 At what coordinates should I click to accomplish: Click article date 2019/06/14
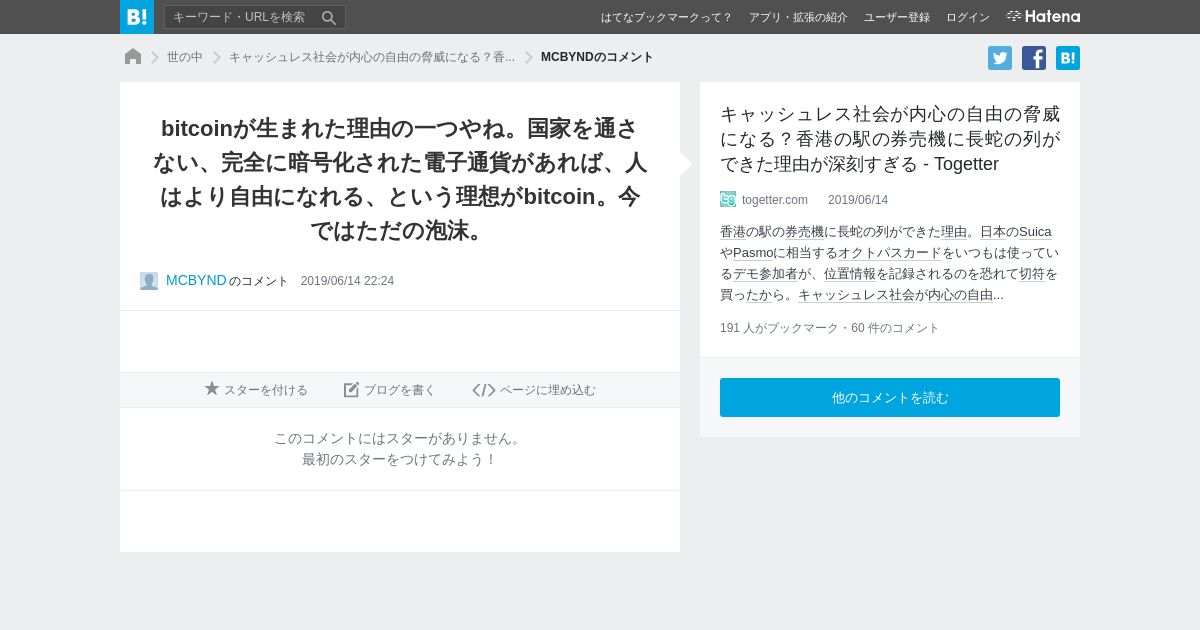(858, 200)
